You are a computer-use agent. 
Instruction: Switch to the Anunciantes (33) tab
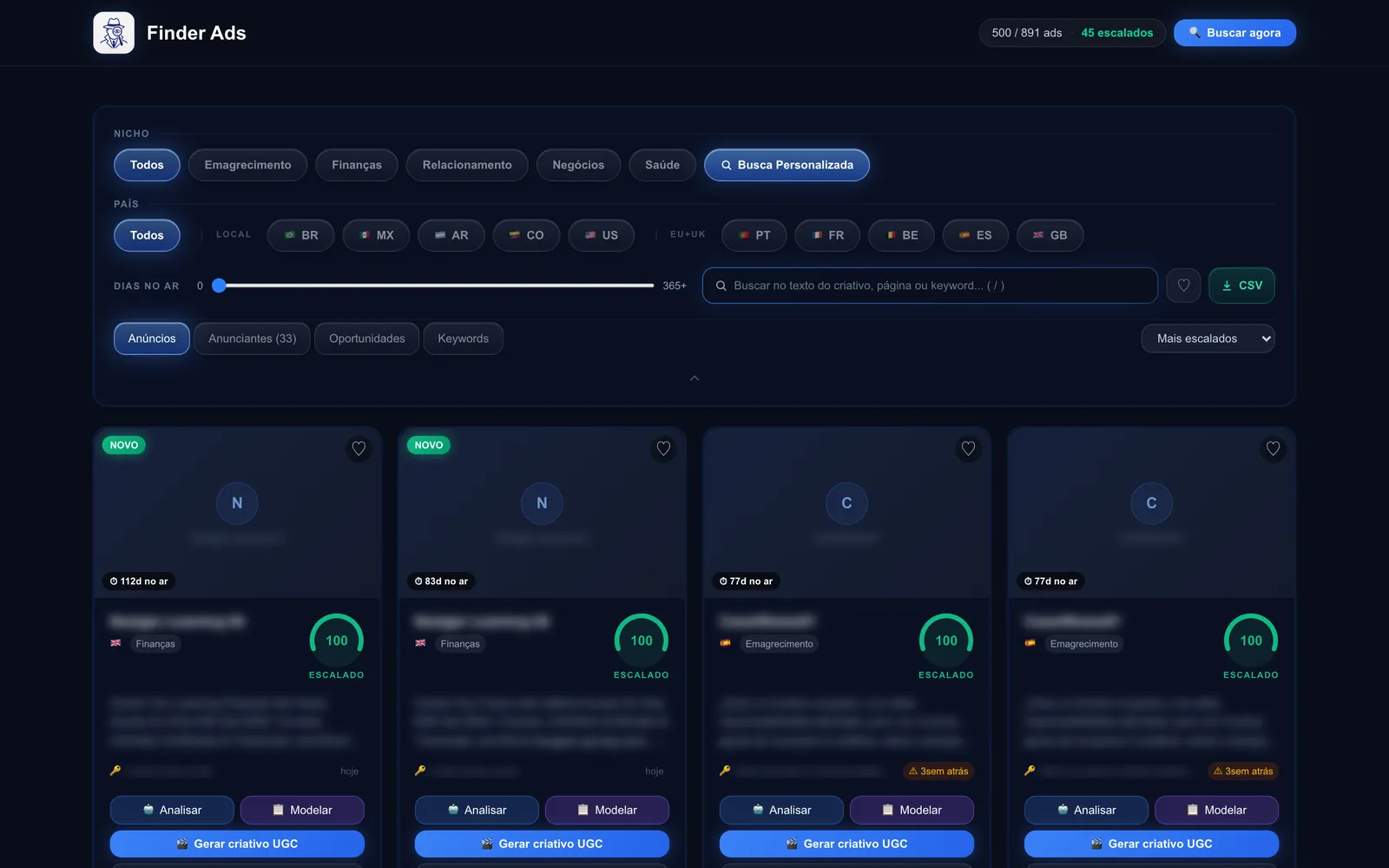tap(253, 339)
